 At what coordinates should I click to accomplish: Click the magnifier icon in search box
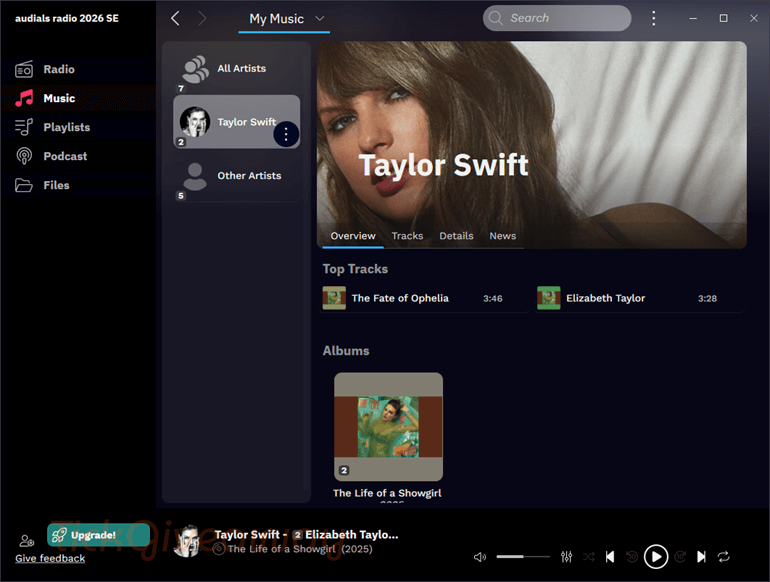pyautogui.click(x=495, y=18)
